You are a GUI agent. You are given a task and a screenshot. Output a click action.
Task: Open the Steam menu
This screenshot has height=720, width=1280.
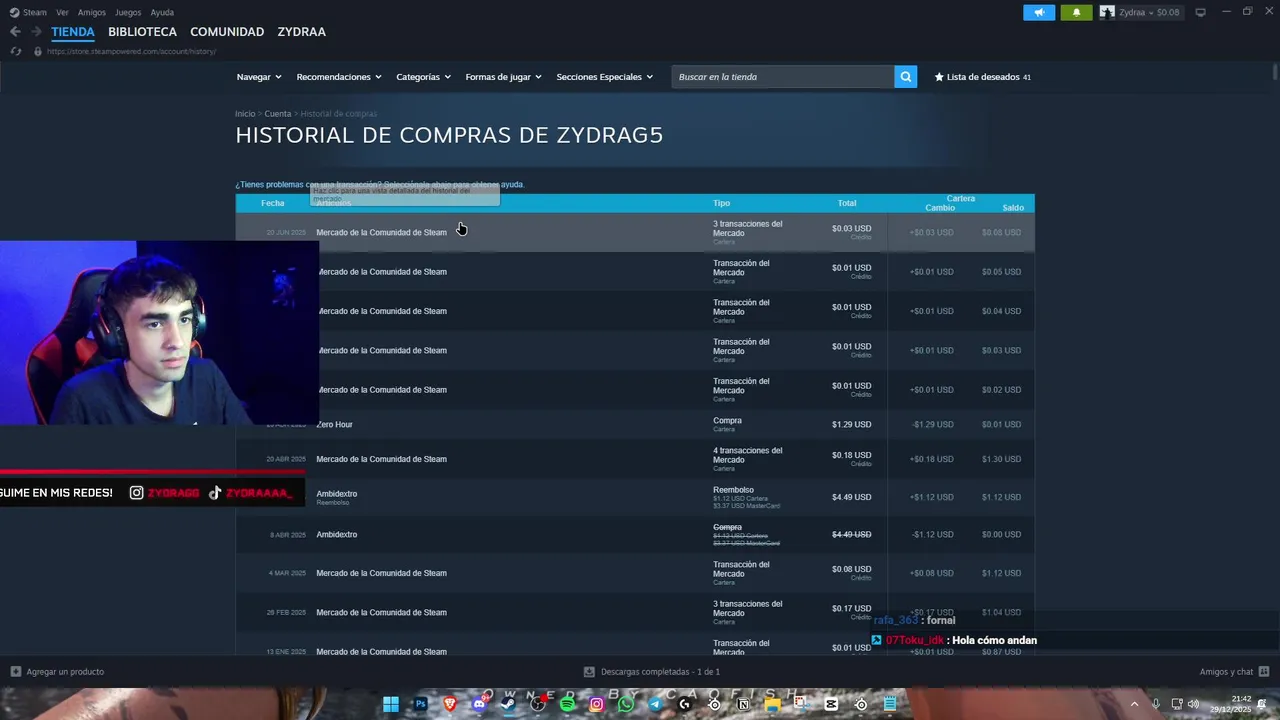point(29,12)
